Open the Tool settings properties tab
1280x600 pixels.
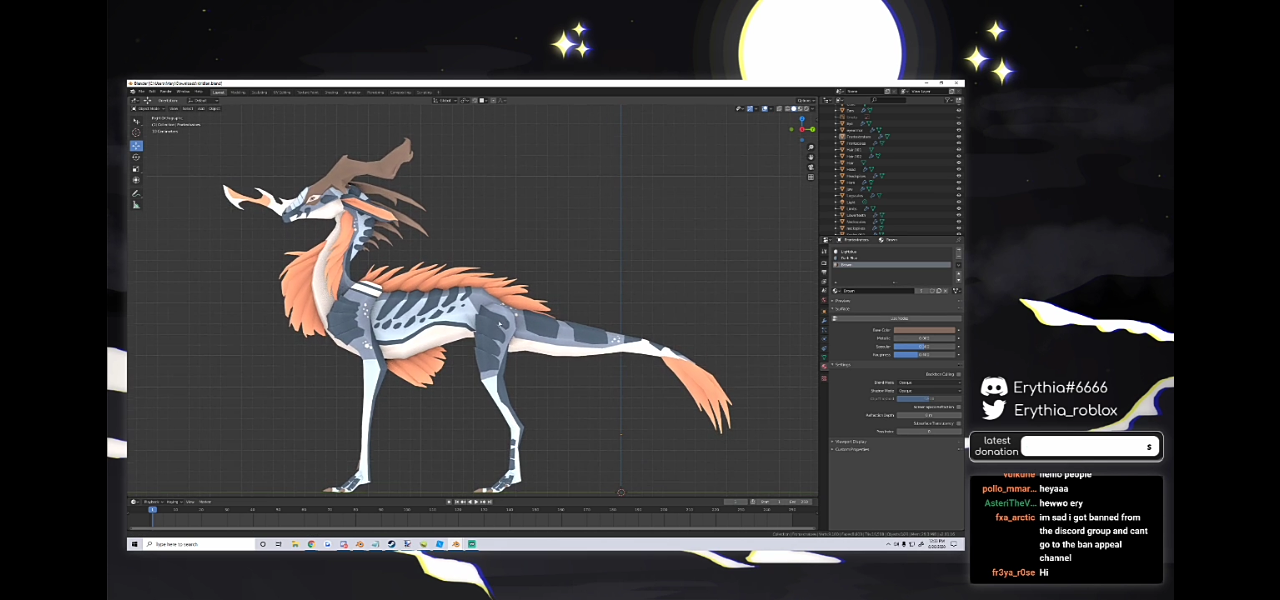824,251
